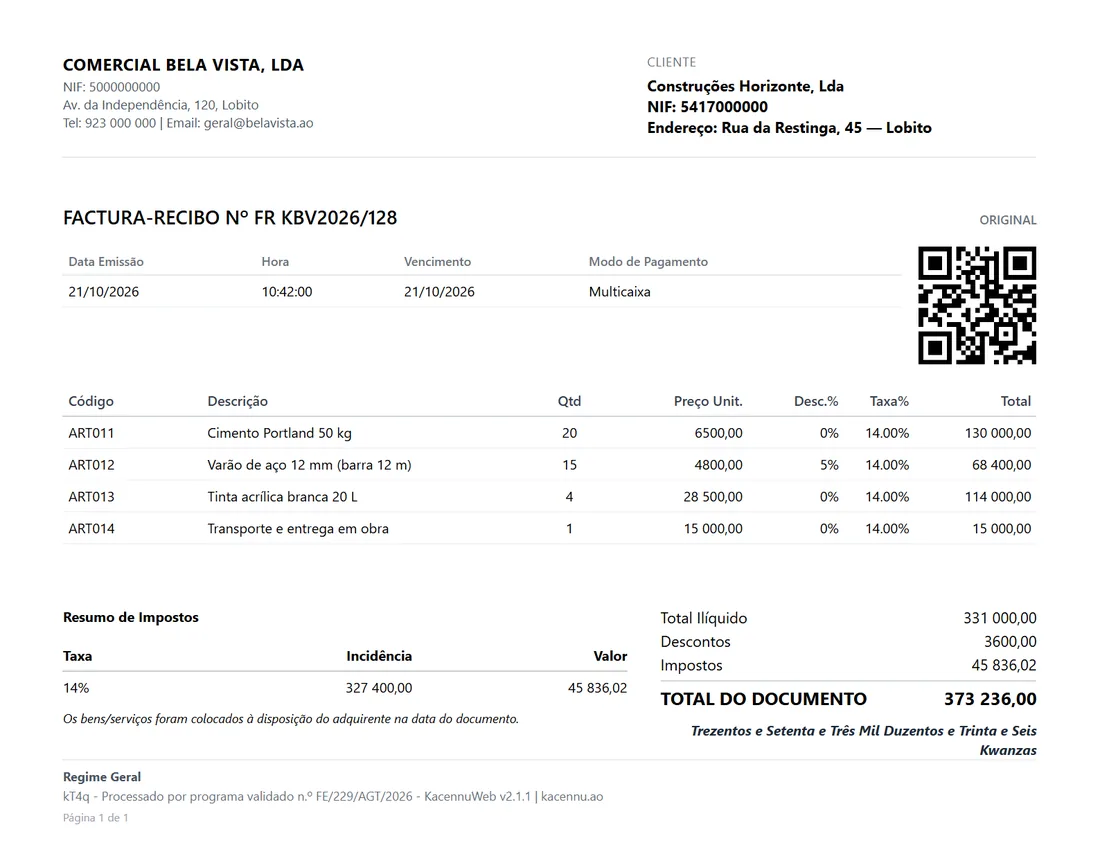Click description Transporte e entrega em obra

click(297, 529)
